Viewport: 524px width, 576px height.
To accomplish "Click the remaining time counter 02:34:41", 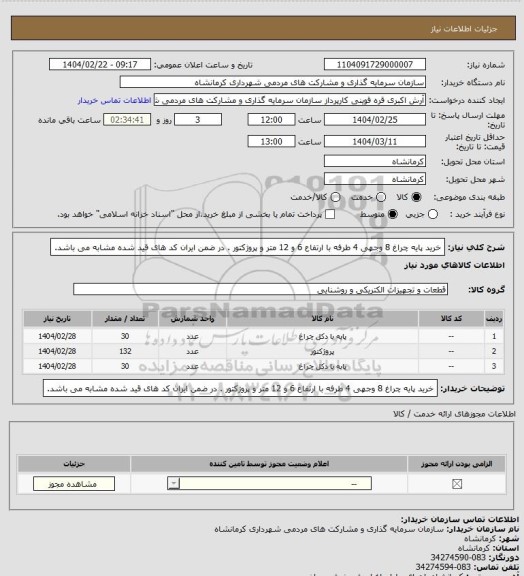I will pyautogui.click(x=127, y=120).
